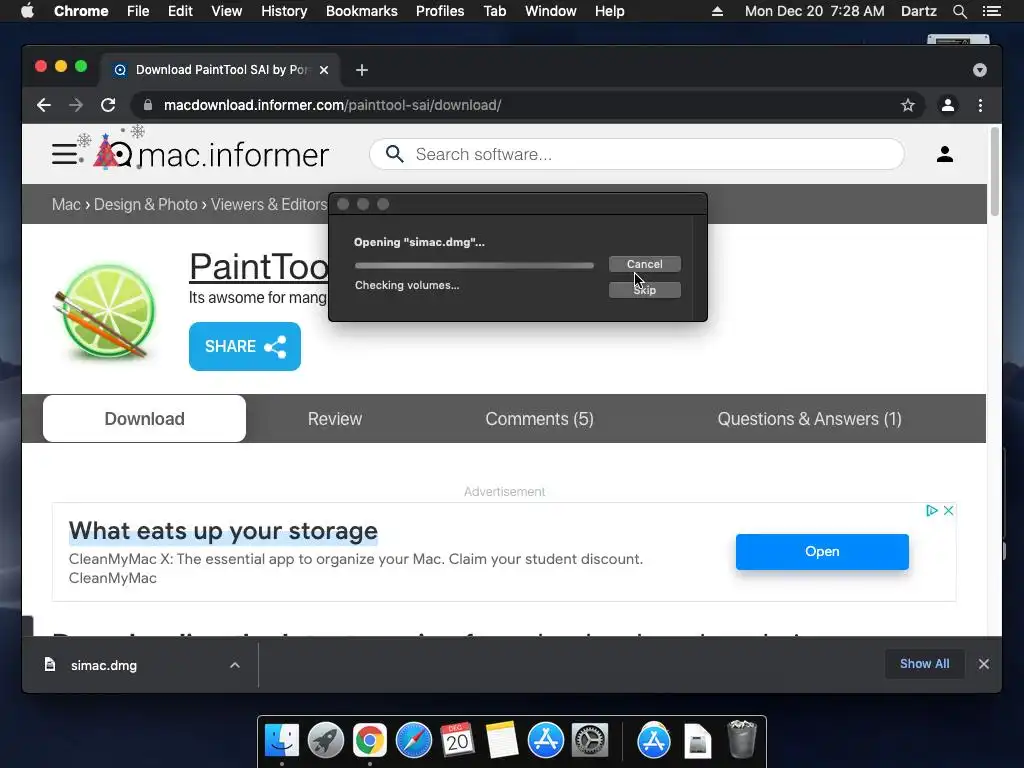Open the mac.informer hamburger menu
This screenshot has width=1024, height=768.
point(64,154)
